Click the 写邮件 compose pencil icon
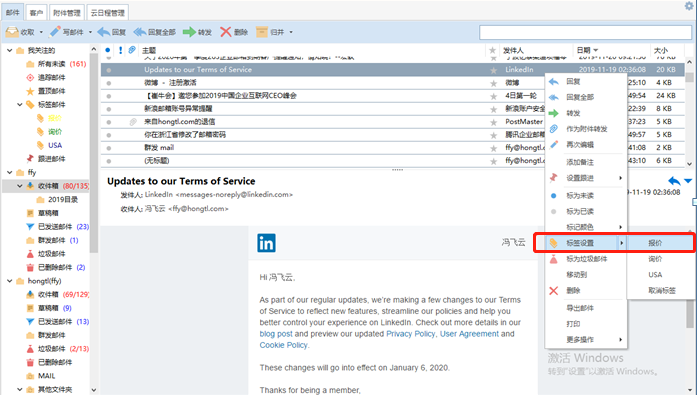The image size is (697, 395). (55, 32)
